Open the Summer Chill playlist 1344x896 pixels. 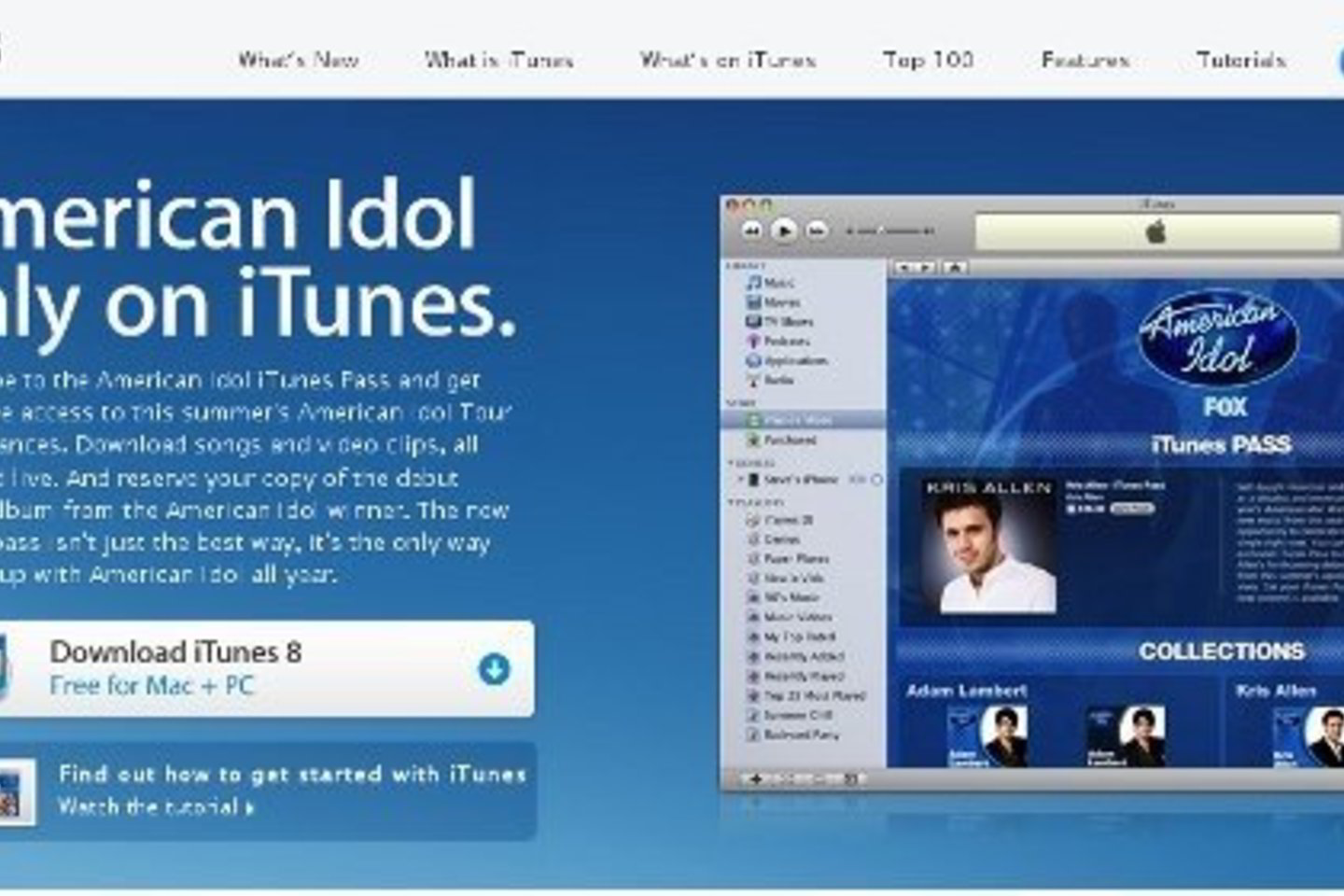(789, 715)
